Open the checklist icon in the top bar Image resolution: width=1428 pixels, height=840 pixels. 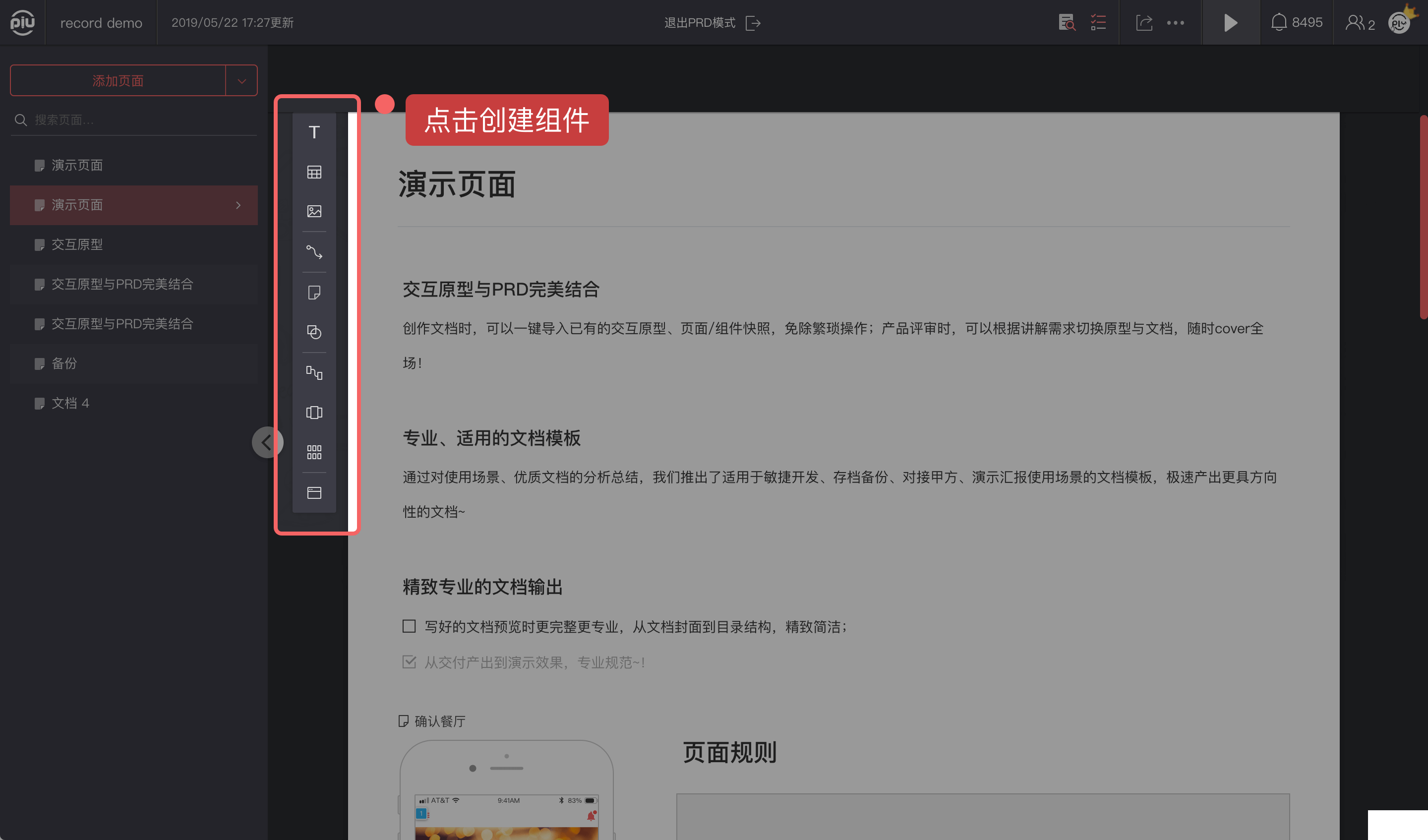[1098, 22]
